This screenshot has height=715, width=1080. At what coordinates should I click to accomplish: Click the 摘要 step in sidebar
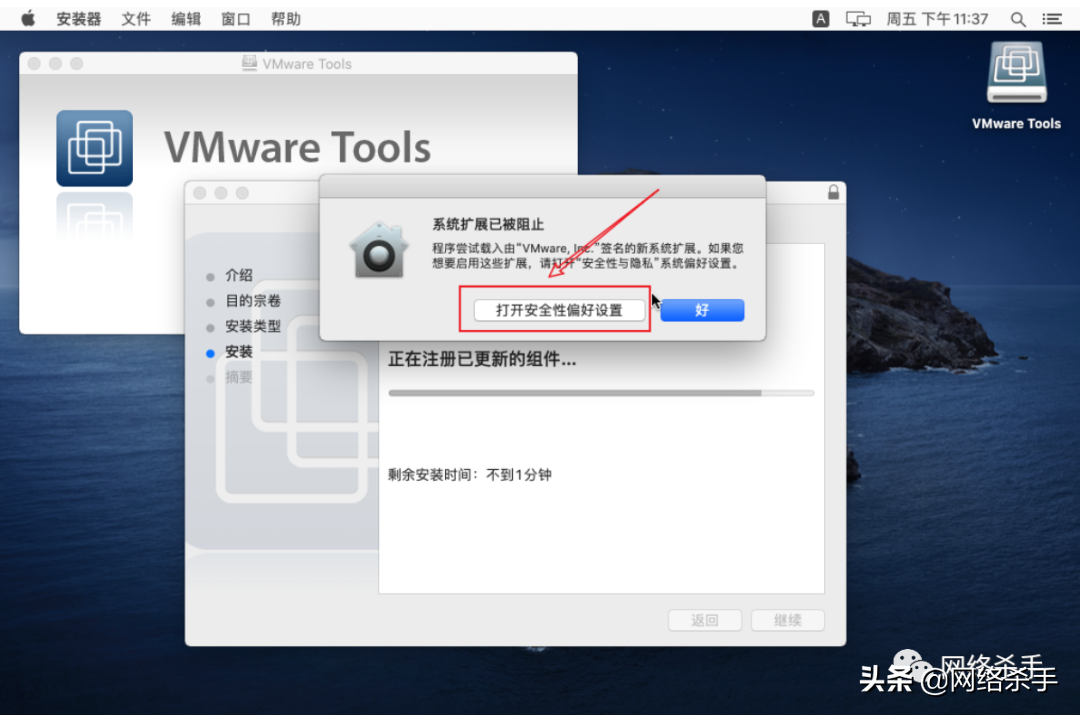click(x=238, y=377)
